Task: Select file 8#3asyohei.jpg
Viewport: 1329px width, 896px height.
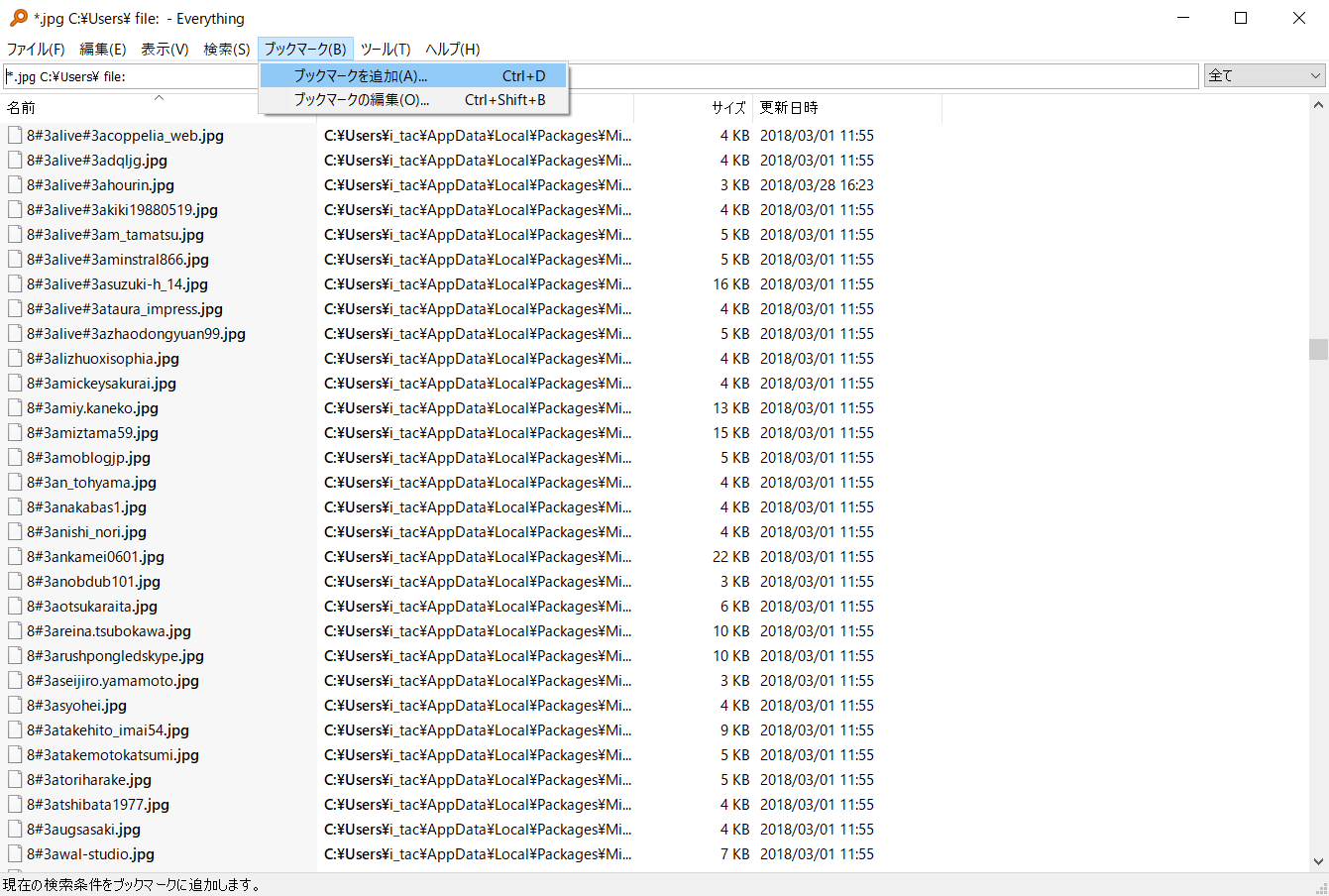Action: pos(77,706)
